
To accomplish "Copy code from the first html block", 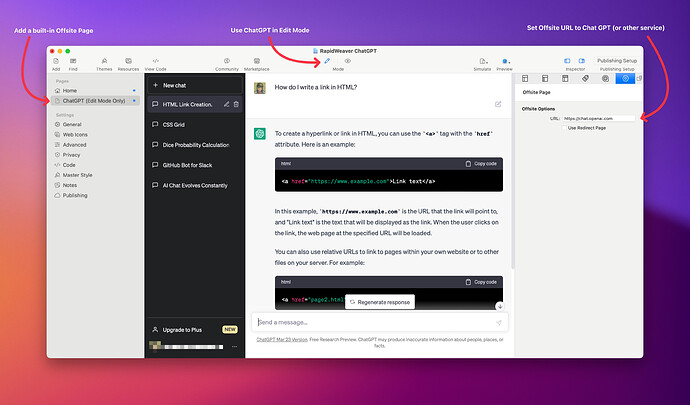I will click(x=481, y=164).
